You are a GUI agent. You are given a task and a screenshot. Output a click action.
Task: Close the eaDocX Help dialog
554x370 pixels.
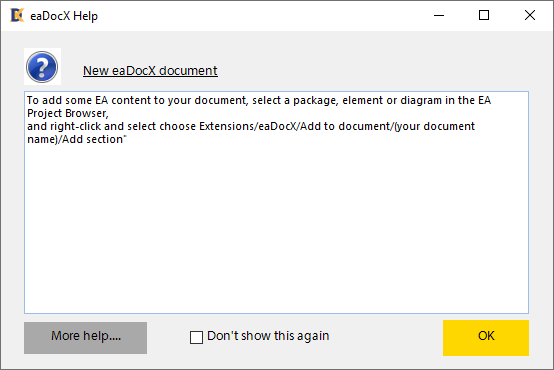(530, 15)
